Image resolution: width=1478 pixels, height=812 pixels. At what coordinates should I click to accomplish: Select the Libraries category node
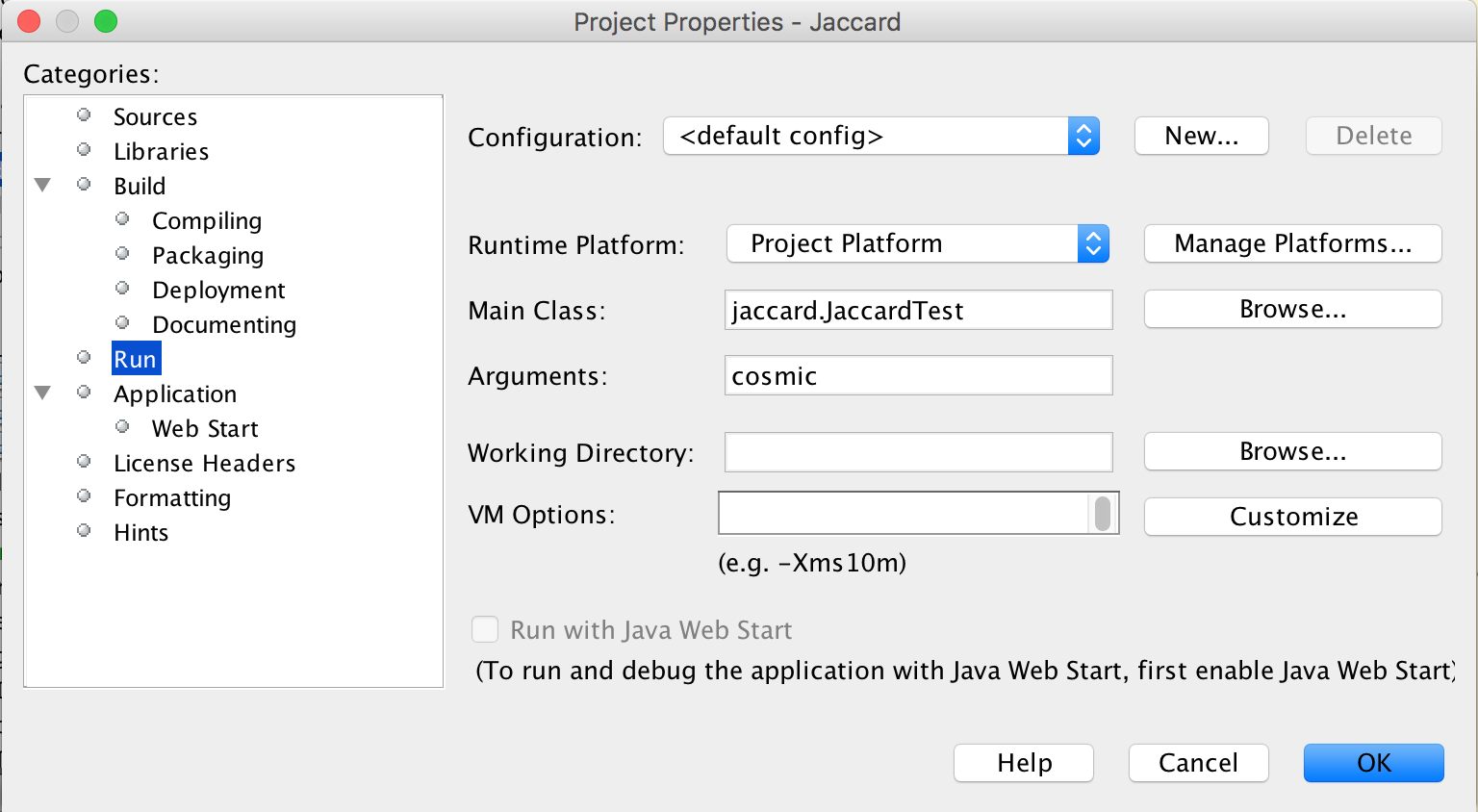point(161,151)
